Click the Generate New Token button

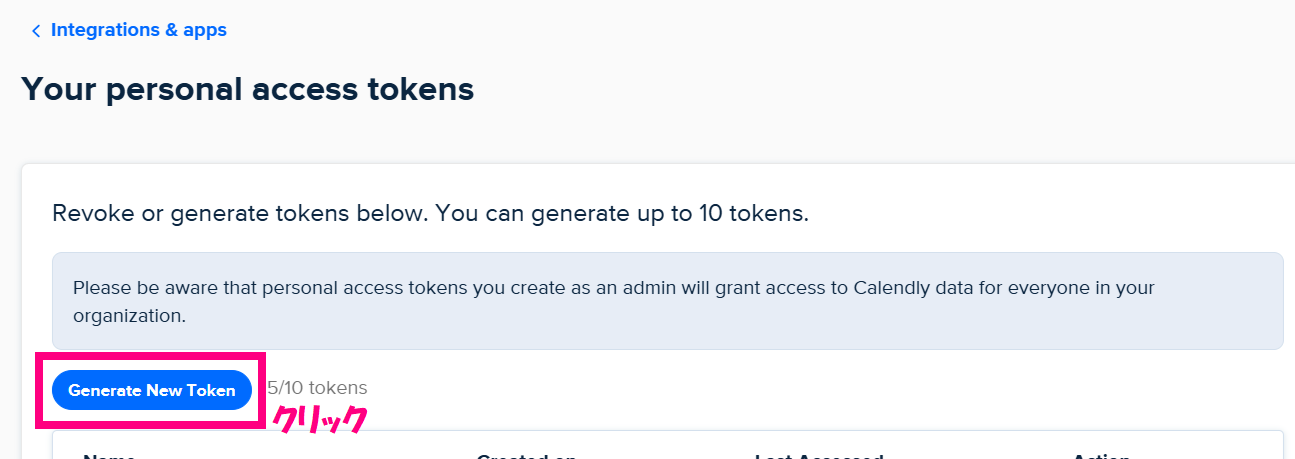tap(152, 390)
